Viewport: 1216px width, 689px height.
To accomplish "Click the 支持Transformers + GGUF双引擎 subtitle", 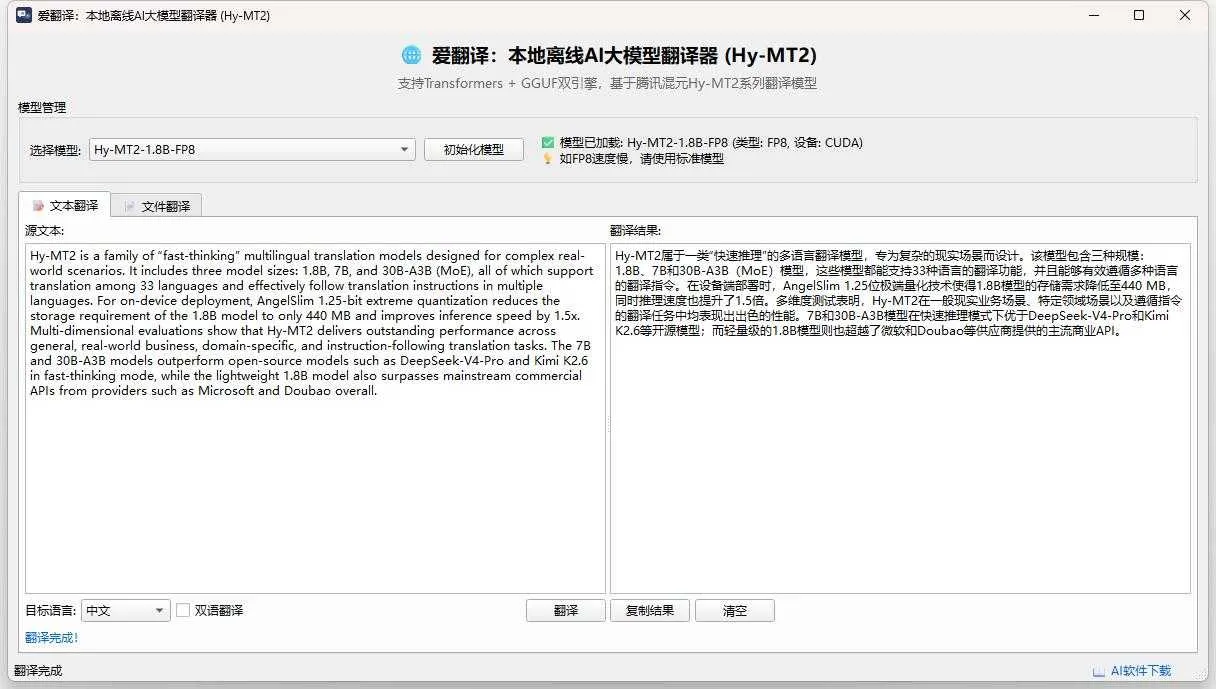I will [x=607, y=83].
